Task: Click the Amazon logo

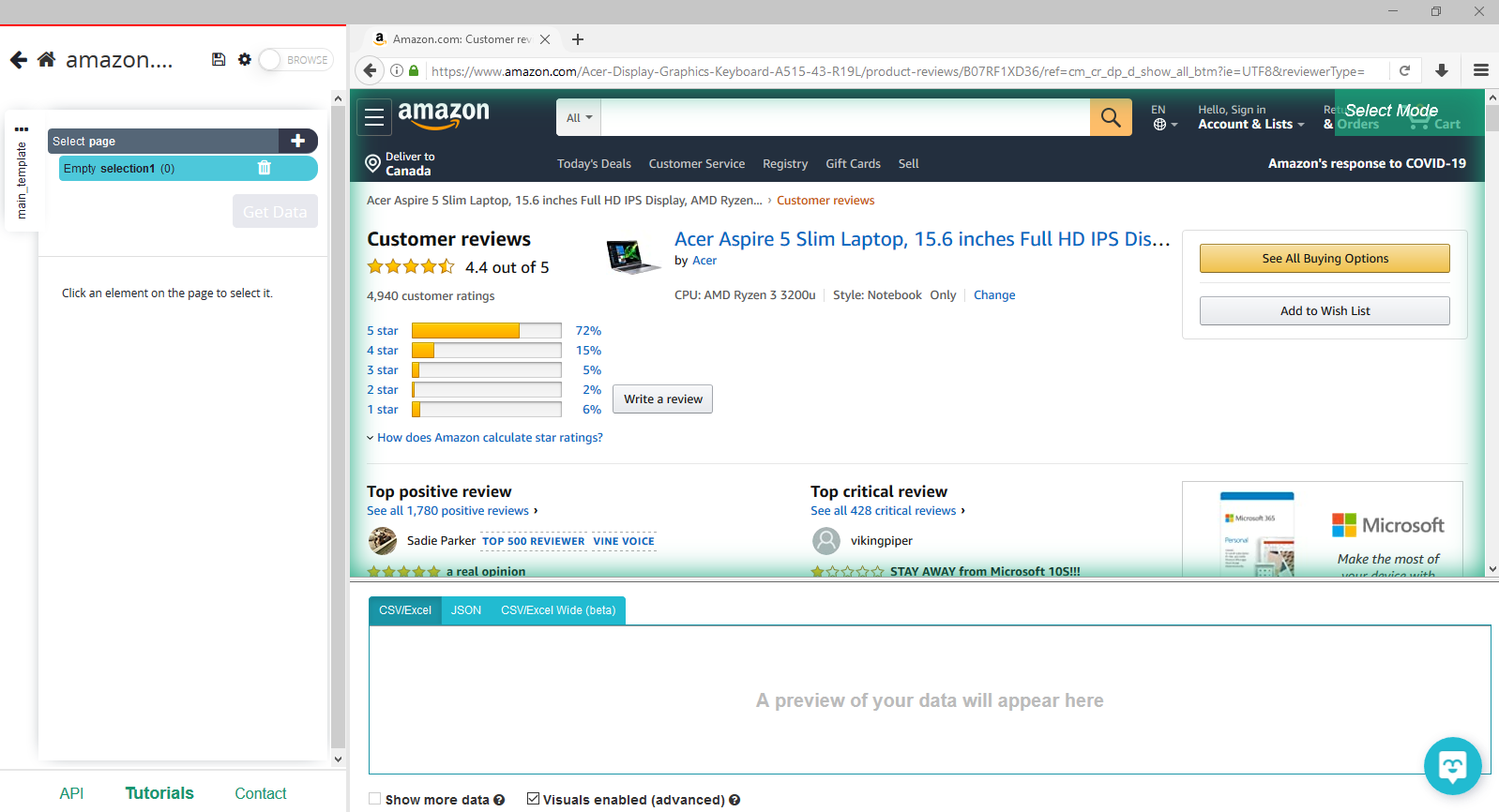Action: point(444,115)
